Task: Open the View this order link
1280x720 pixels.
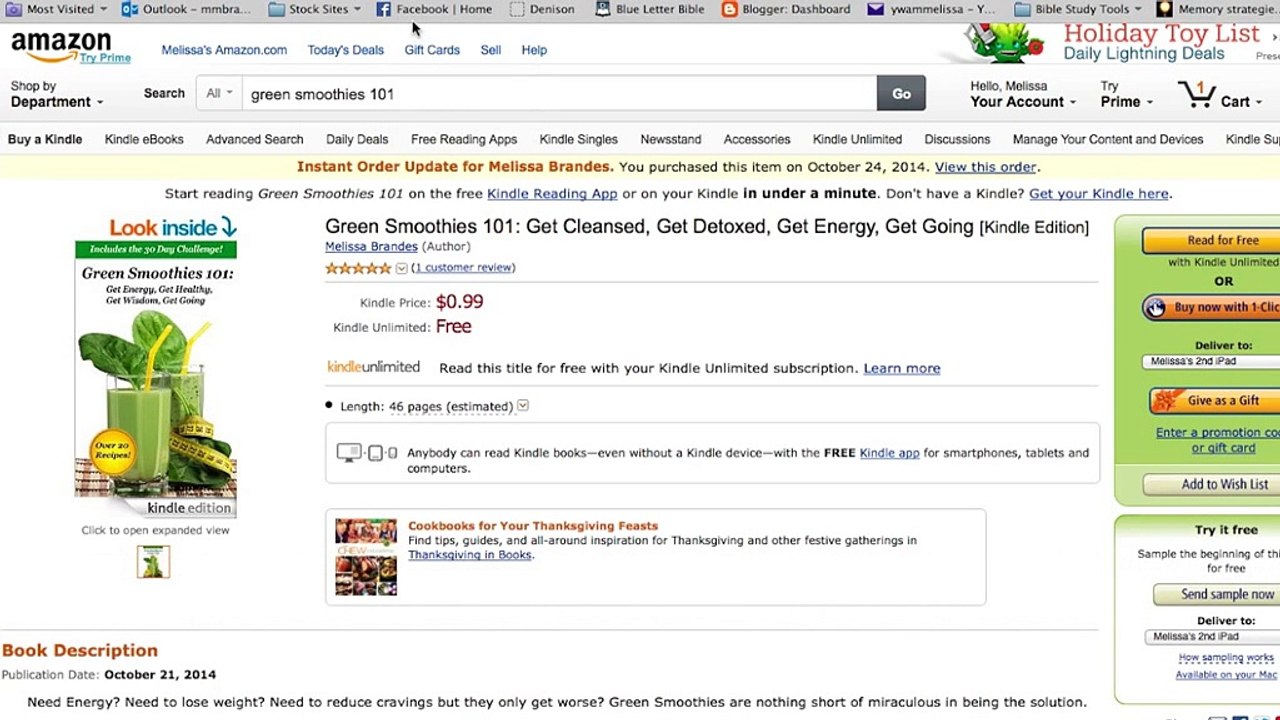Action: [x=985, y=167]
